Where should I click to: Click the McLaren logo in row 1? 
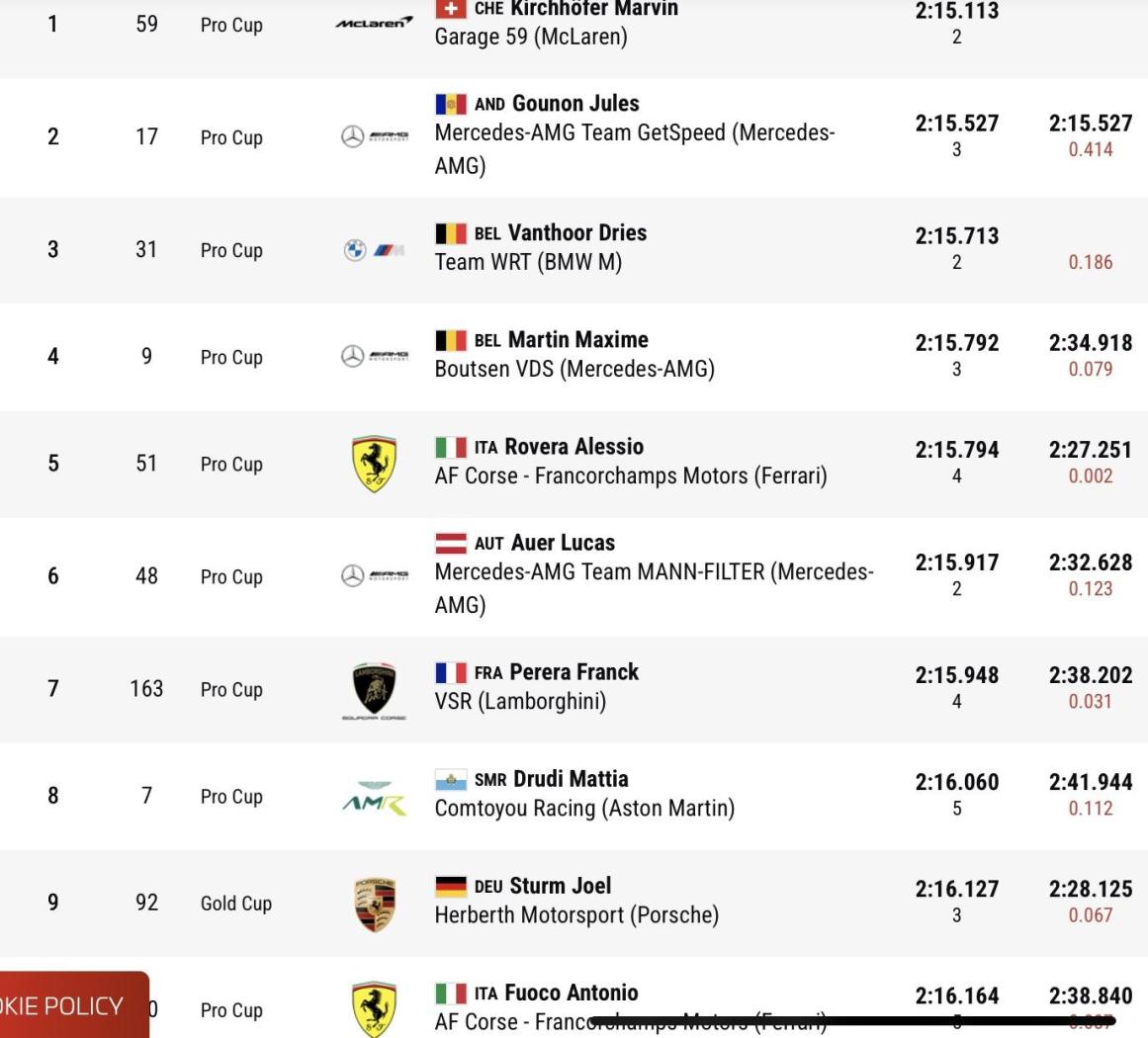click(374, 23)
